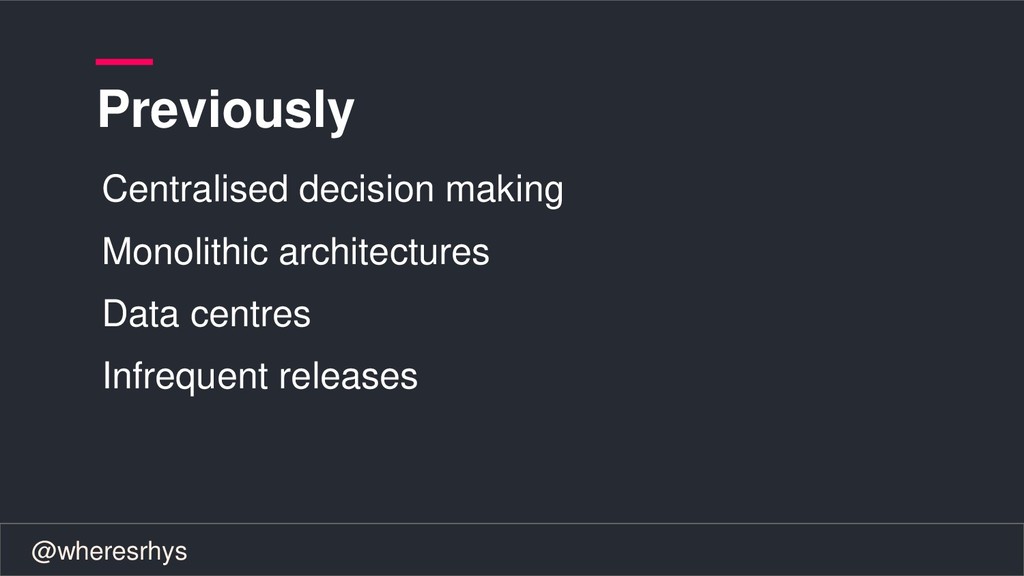1024x576 pixels.
Task: Click the word 'Infrequent'
Action: (185, 377)
